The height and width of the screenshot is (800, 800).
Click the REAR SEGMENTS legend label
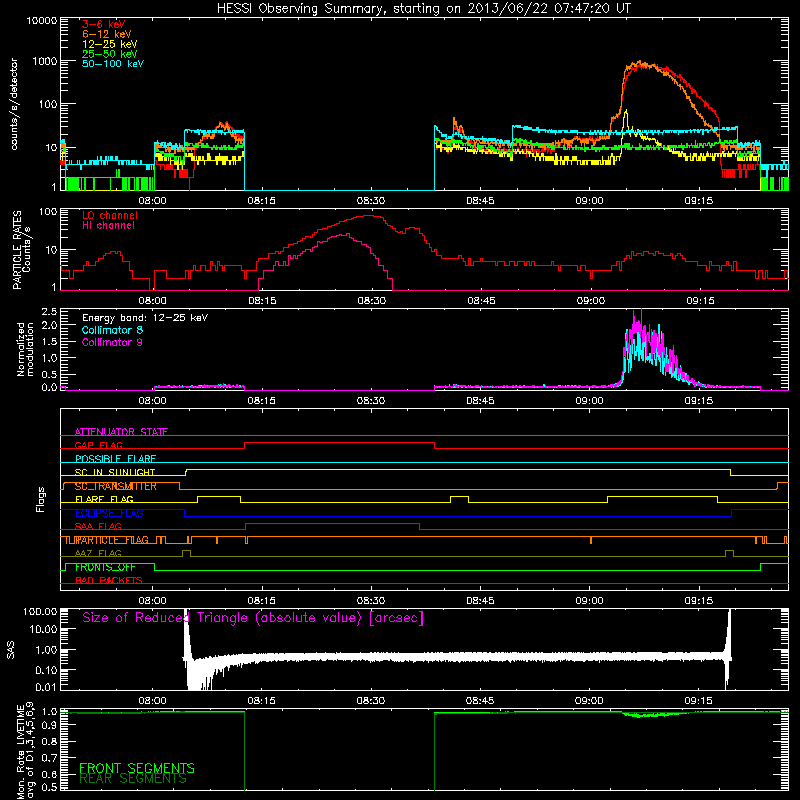tap(133, 779)
